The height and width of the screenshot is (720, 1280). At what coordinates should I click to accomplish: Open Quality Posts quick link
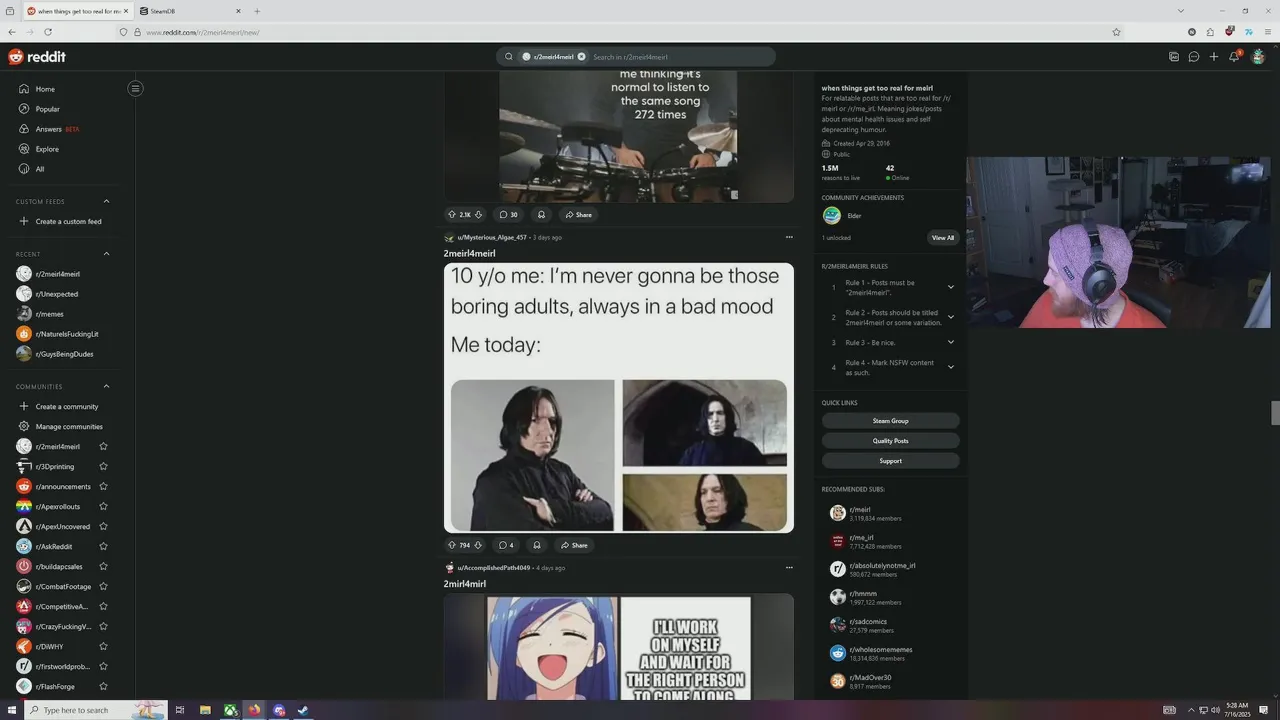point(890,441)
